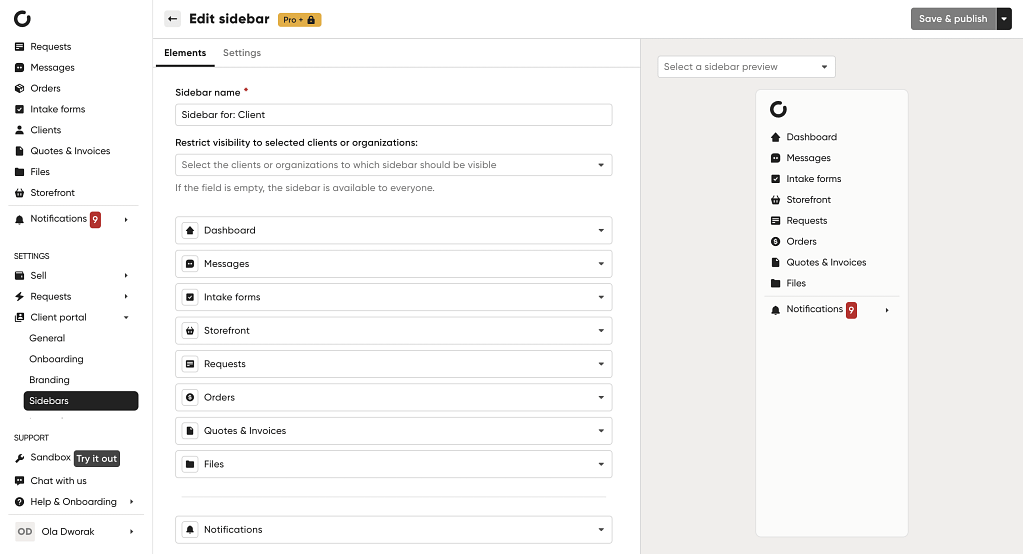The height and width of the screenshot is (554, 1023).
Task: Click the bell icon on the Notifications element row
Action: point(190,530)
